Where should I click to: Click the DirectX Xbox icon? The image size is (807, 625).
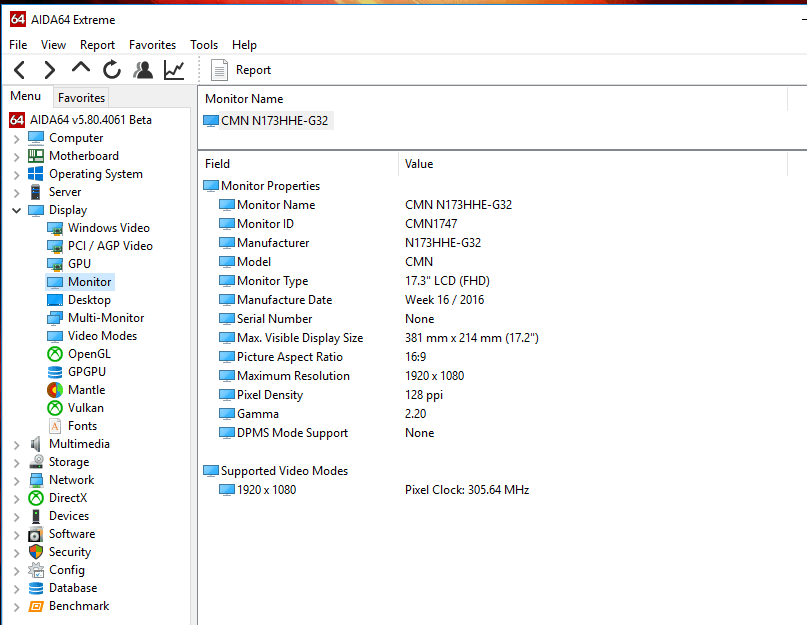pos(36,498)
